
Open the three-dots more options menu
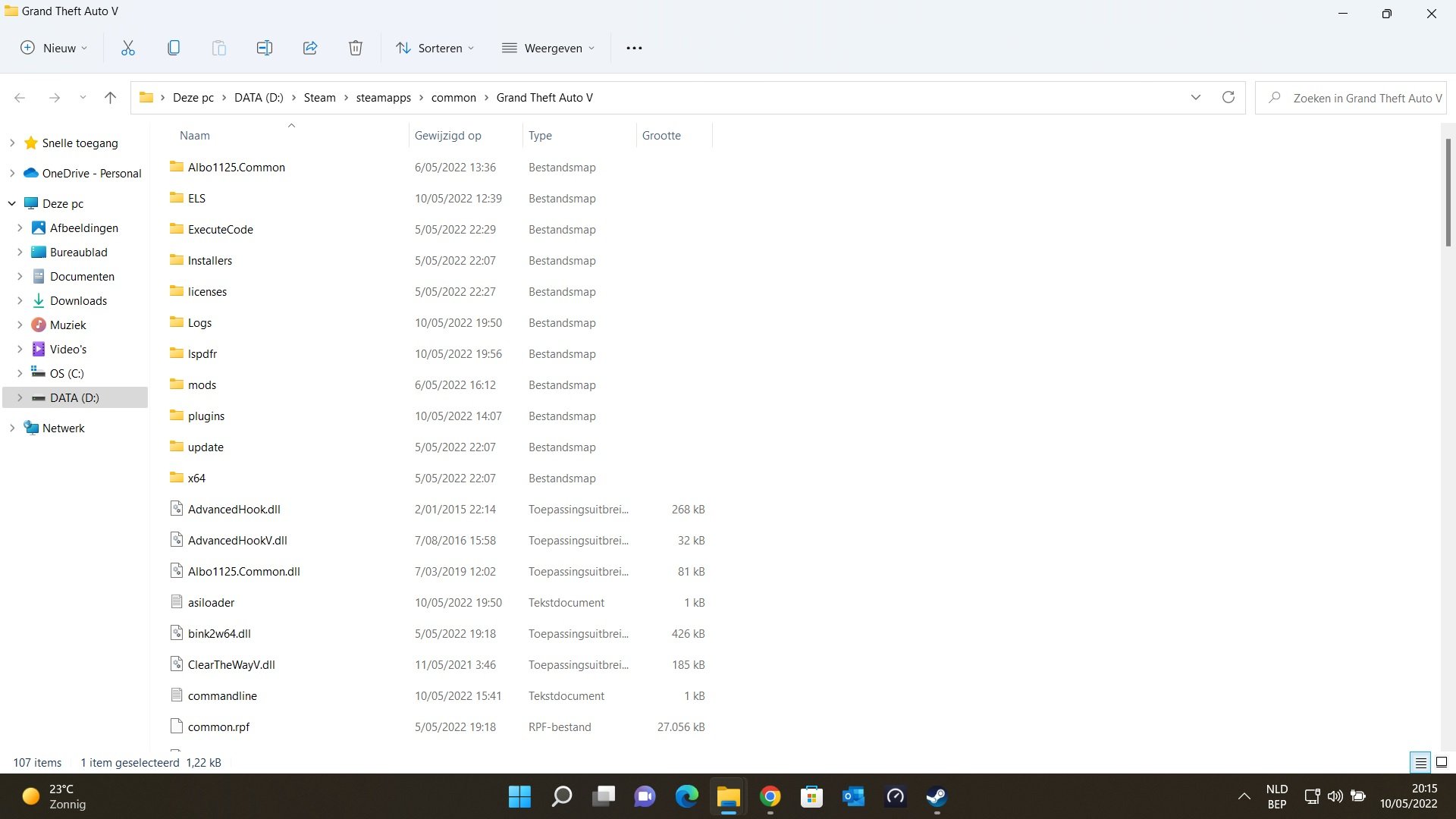click(634, 48)
